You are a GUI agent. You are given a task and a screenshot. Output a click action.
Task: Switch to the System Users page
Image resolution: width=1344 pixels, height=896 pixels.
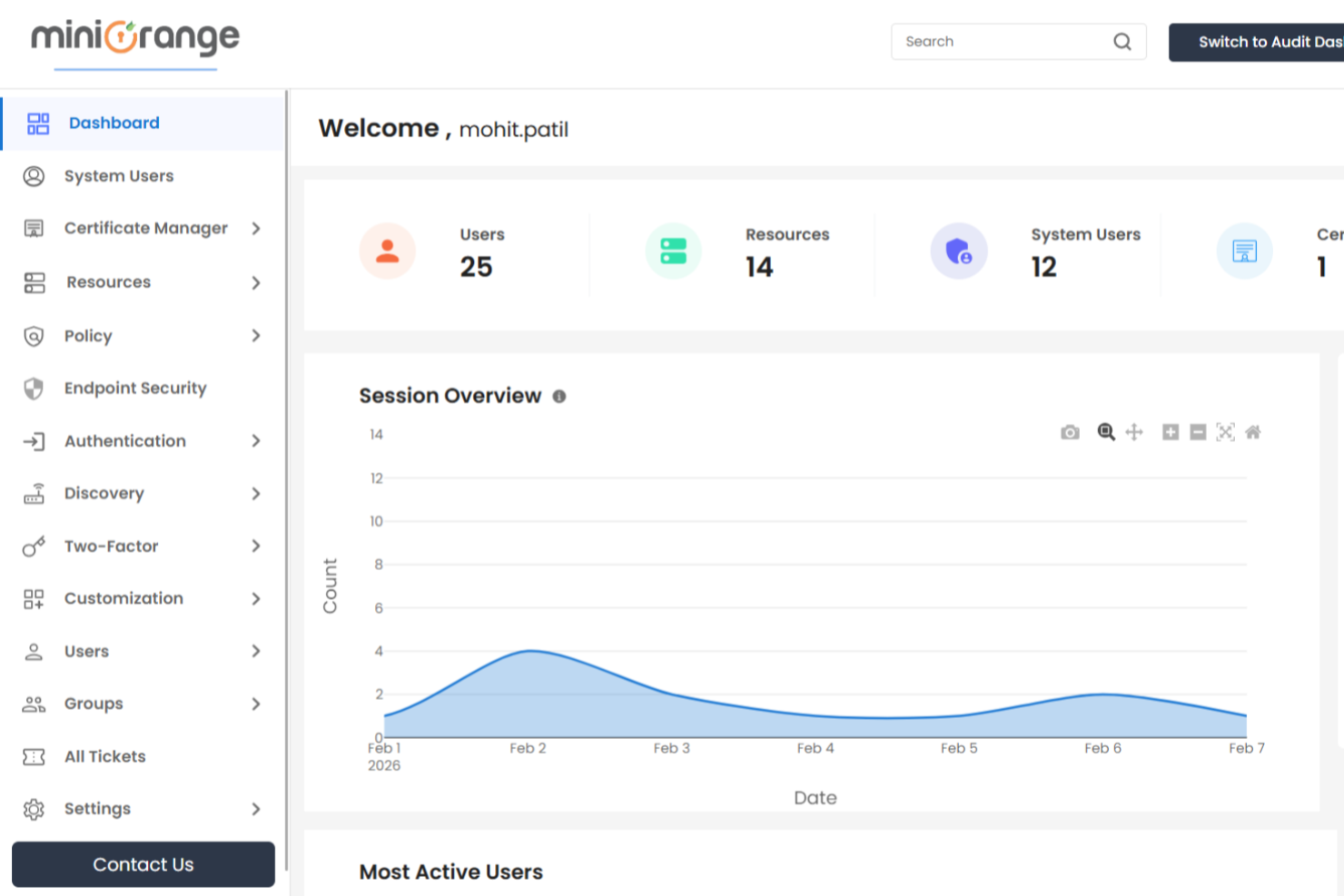click(119, 175)
